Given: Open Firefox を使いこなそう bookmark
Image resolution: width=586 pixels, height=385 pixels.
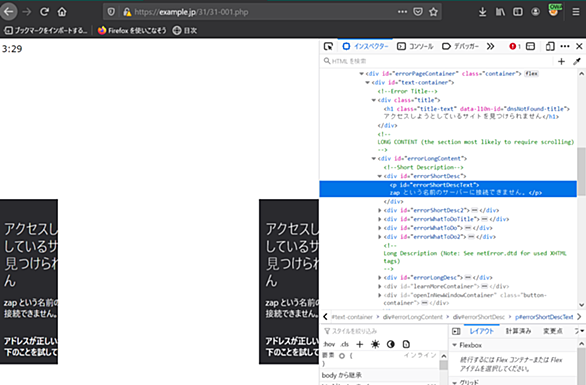Looking at the screenshot, I should (x=132, y=31).
